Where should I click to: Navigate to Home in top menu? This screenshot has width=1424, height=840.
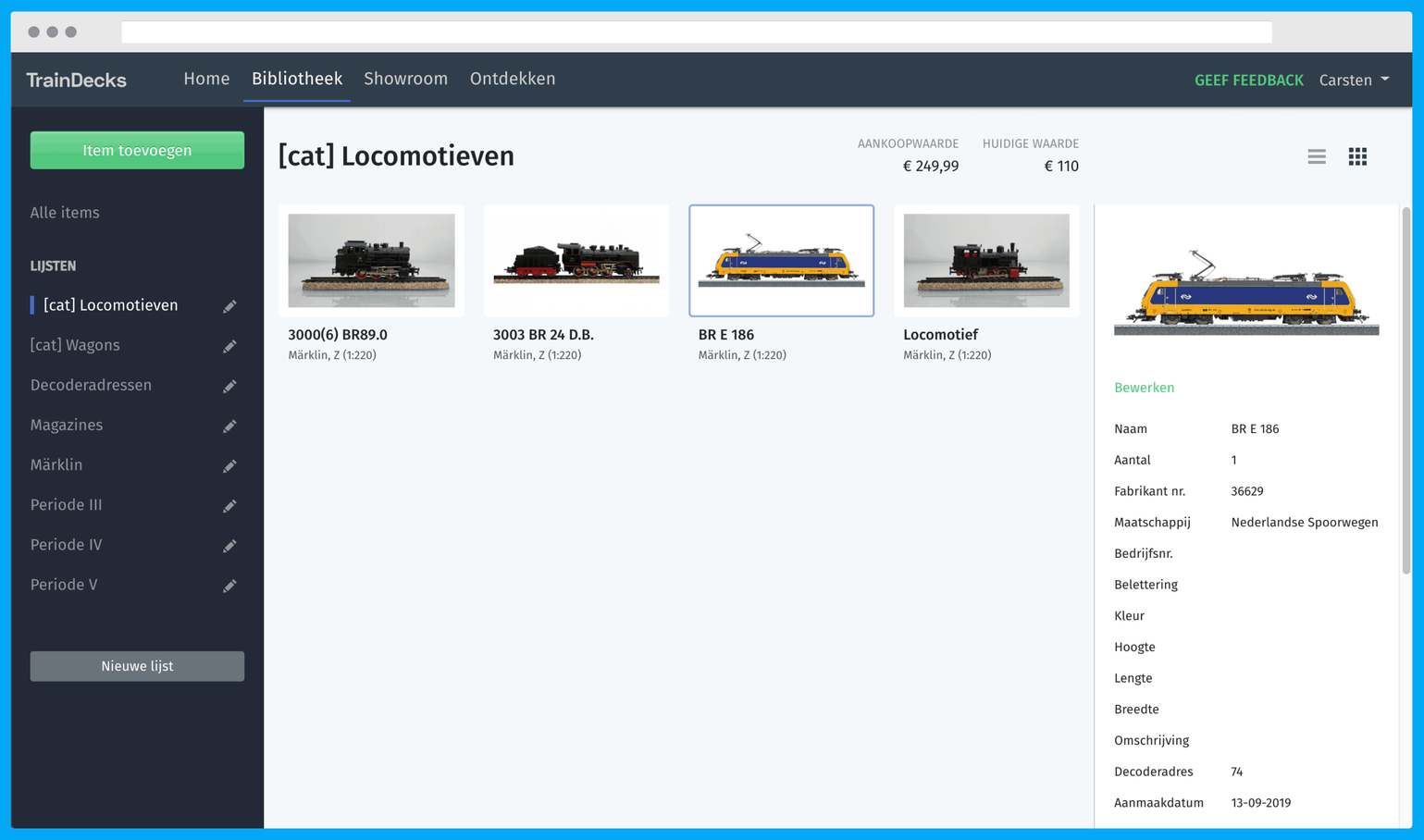click(206, 80)
